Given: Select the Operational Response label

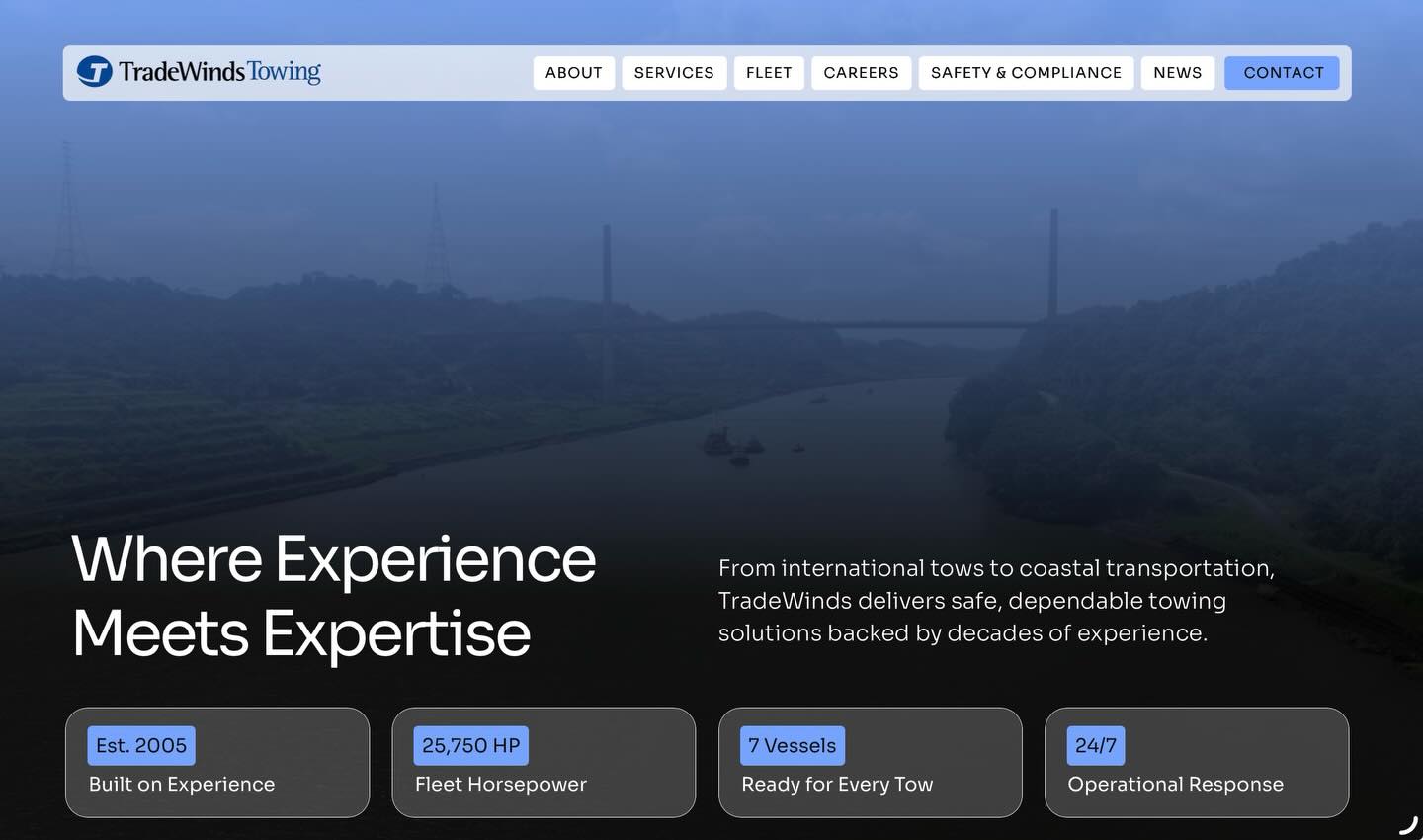Looking at the screenshot, I should (1176, 785).
